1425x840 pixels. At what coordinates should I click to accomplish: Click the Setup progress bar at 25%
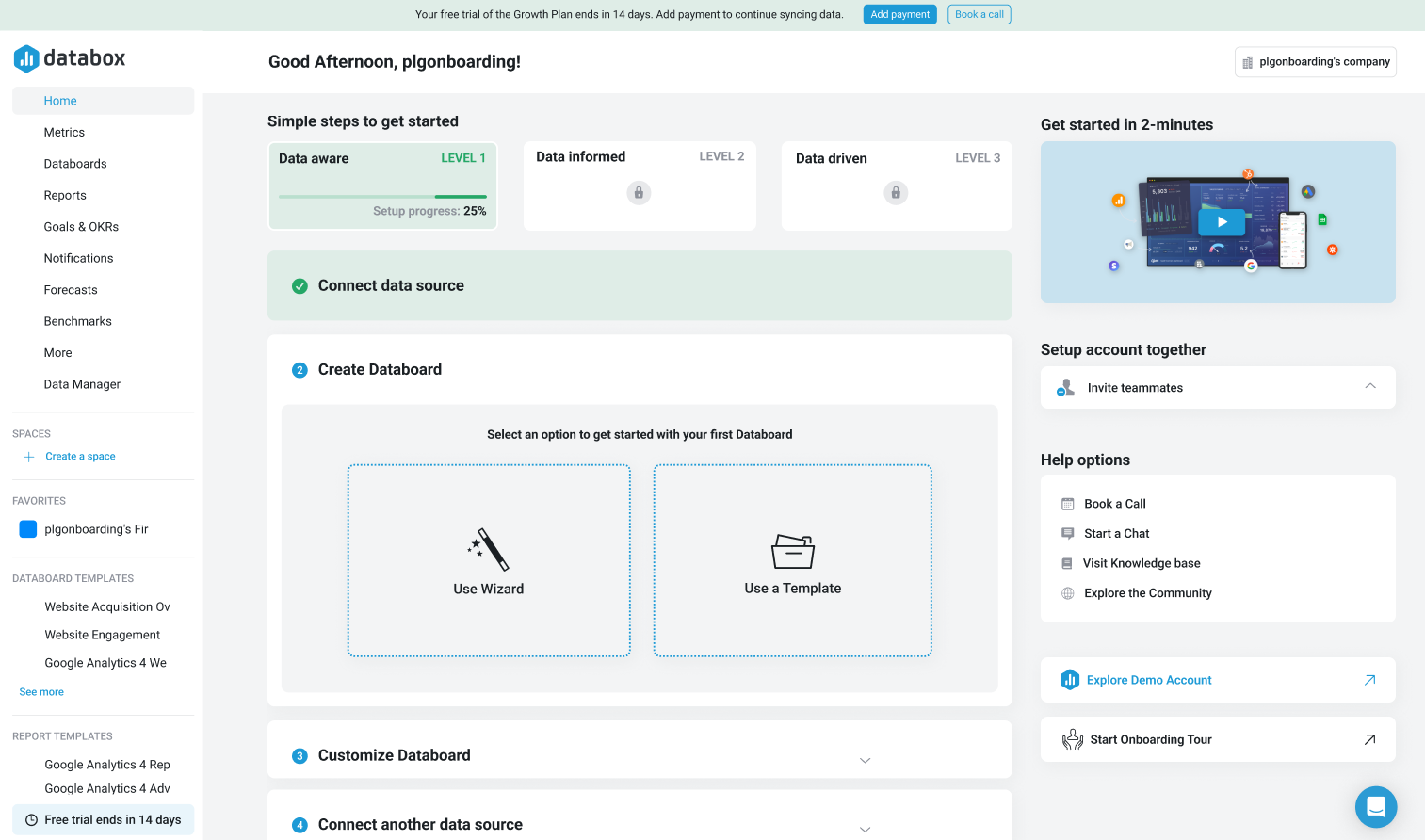coord(382,196)
